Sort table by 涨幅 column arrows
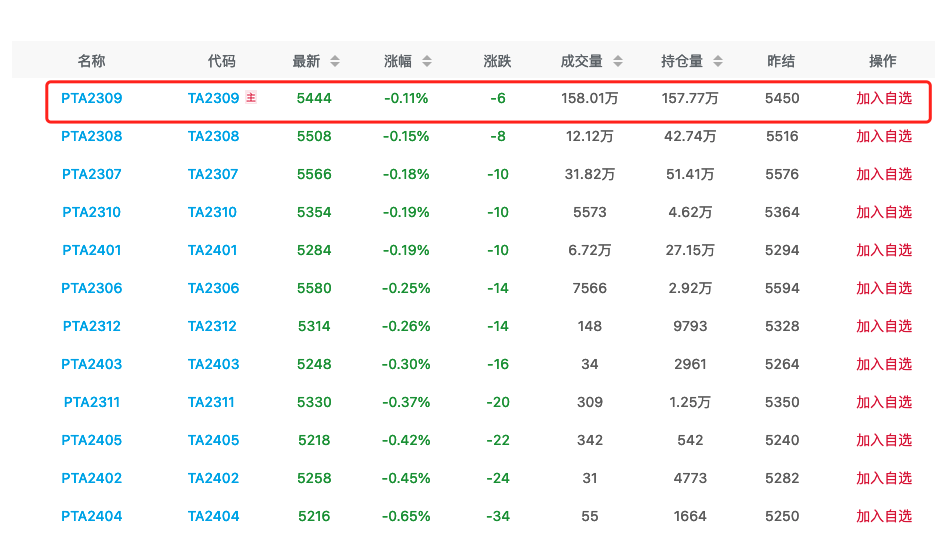 click(427, 61)
